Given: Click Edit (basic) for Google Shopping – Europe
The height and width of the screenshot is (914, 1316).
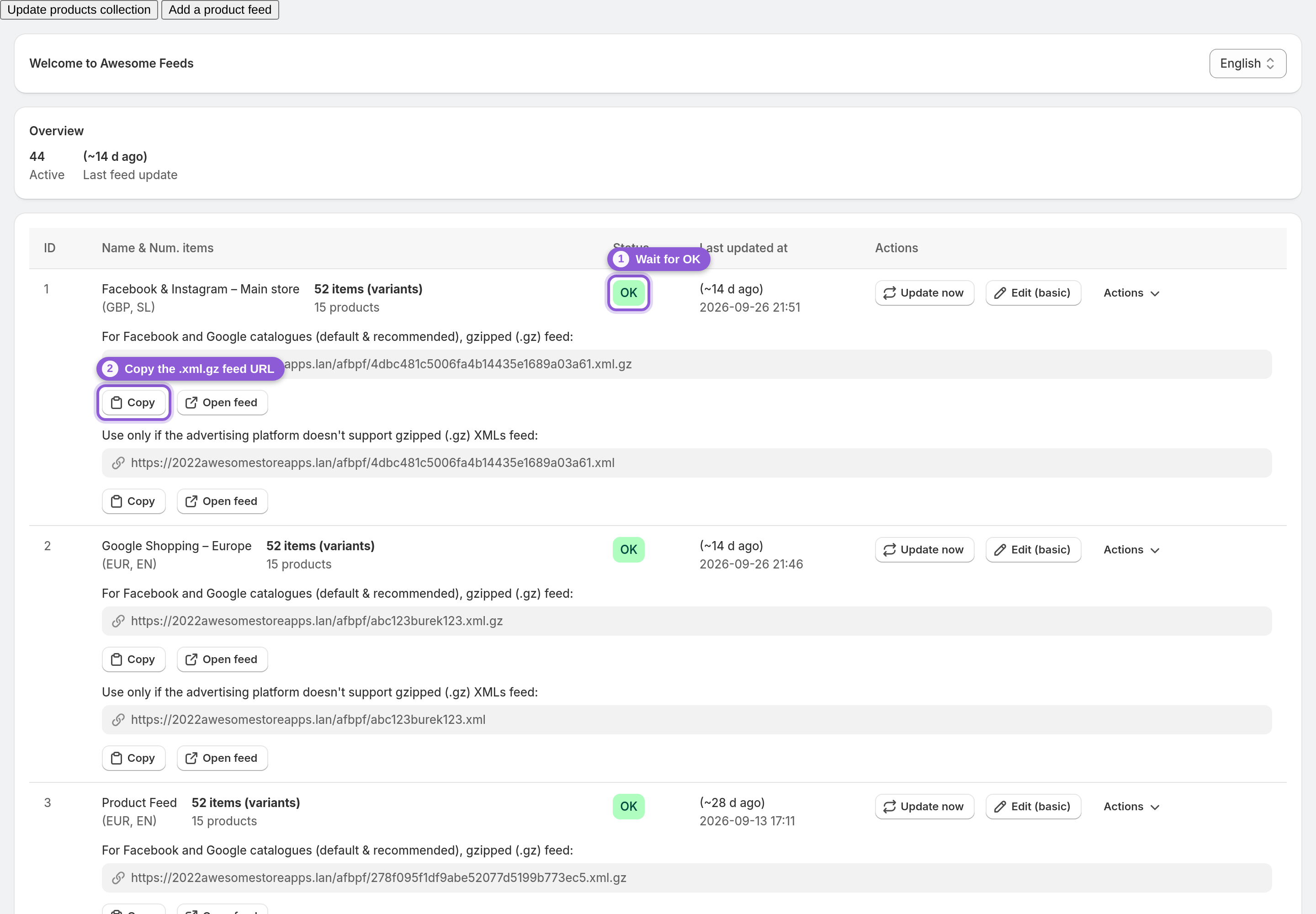Looking at the screenshot, I should click(1033, 550).
